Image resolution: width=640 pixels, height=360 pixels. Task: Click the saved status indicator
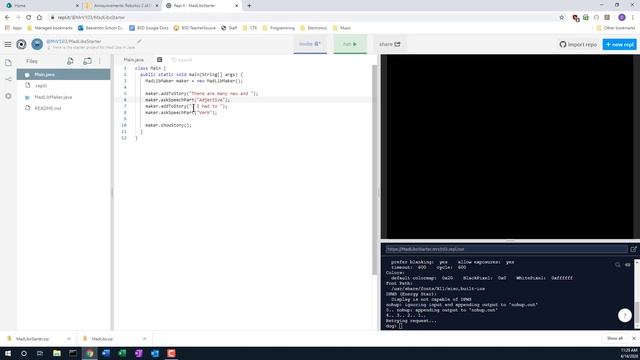(182, 60)
